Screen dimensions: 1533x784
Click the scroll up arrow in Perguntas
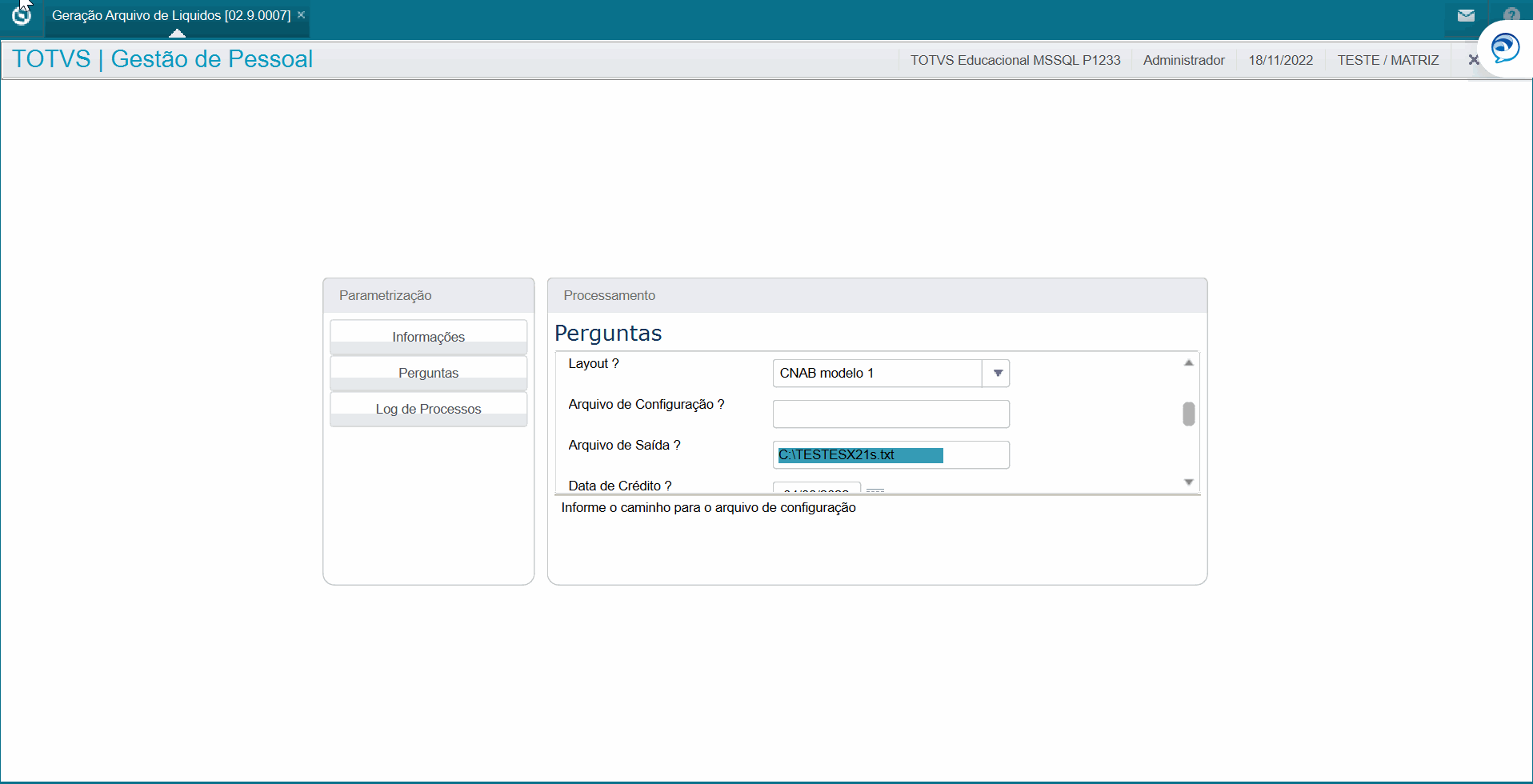click(1188, 363)
